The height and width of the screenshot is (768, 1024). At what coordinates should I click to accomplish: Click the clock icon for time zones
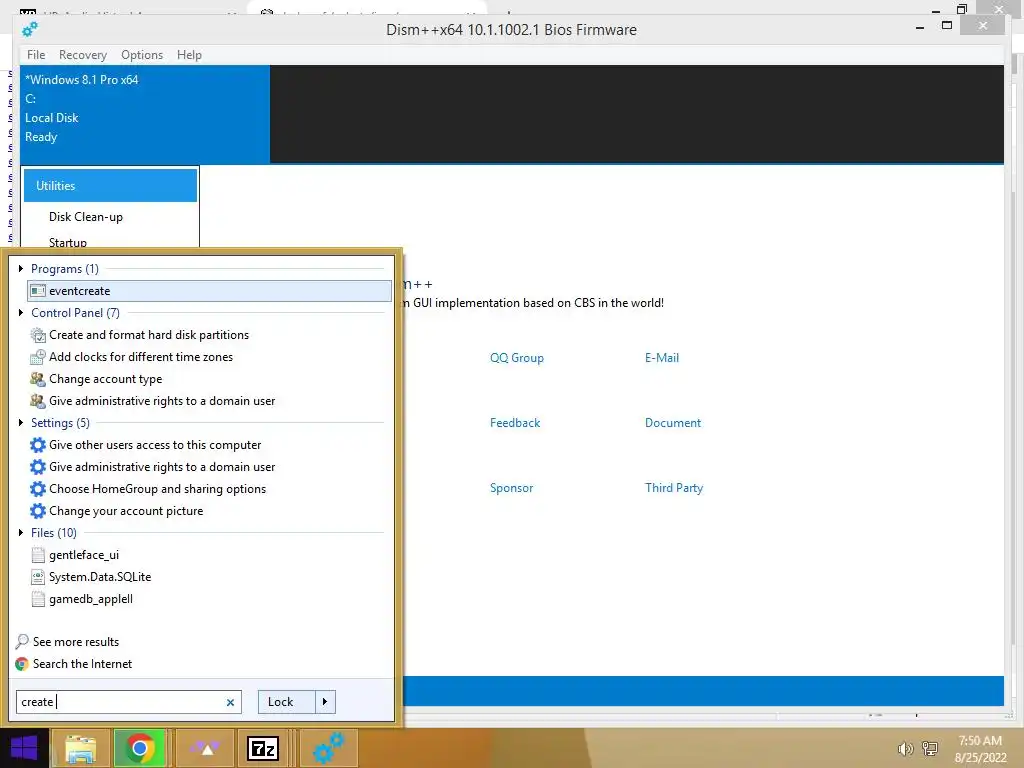(x=38, y=357)
